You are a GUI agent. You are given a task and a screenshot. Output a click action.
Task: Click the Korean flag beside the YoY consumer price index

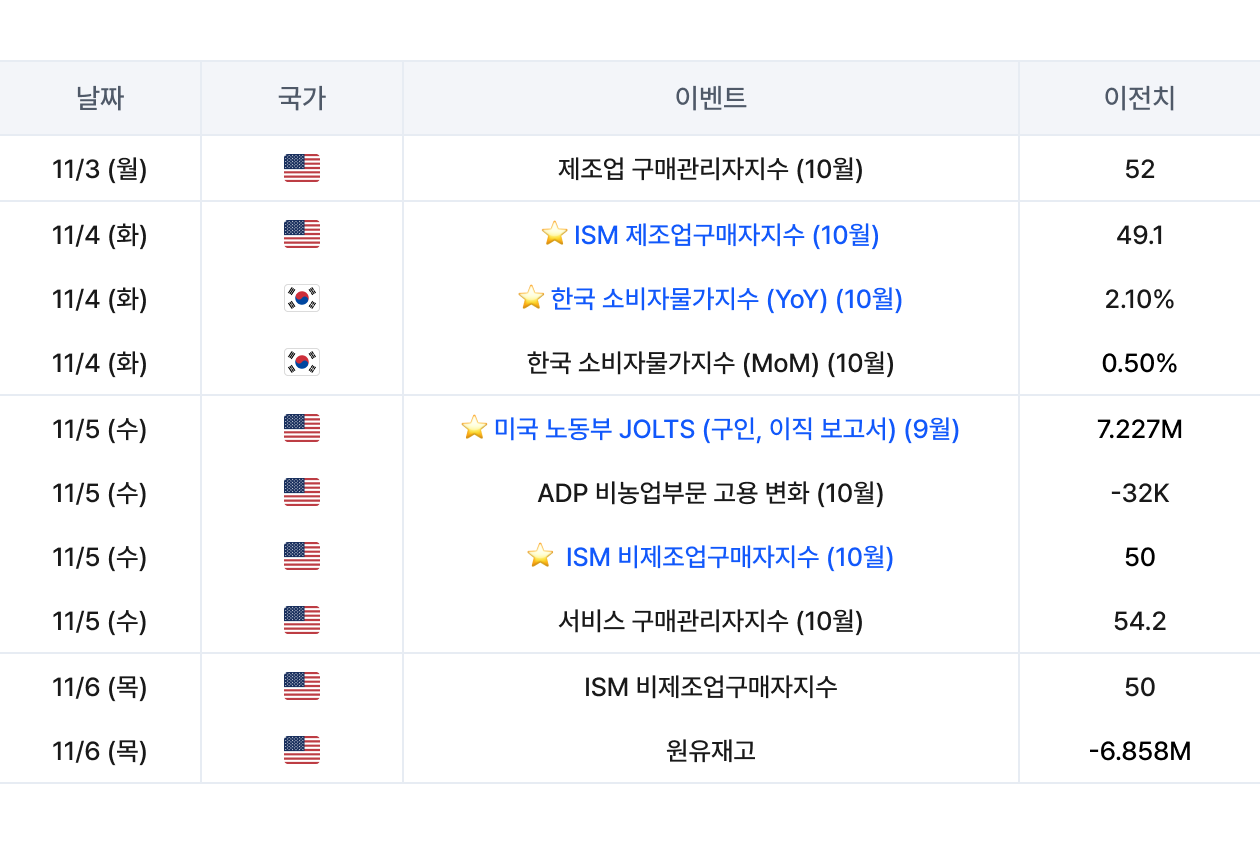(x=301, y=299)
